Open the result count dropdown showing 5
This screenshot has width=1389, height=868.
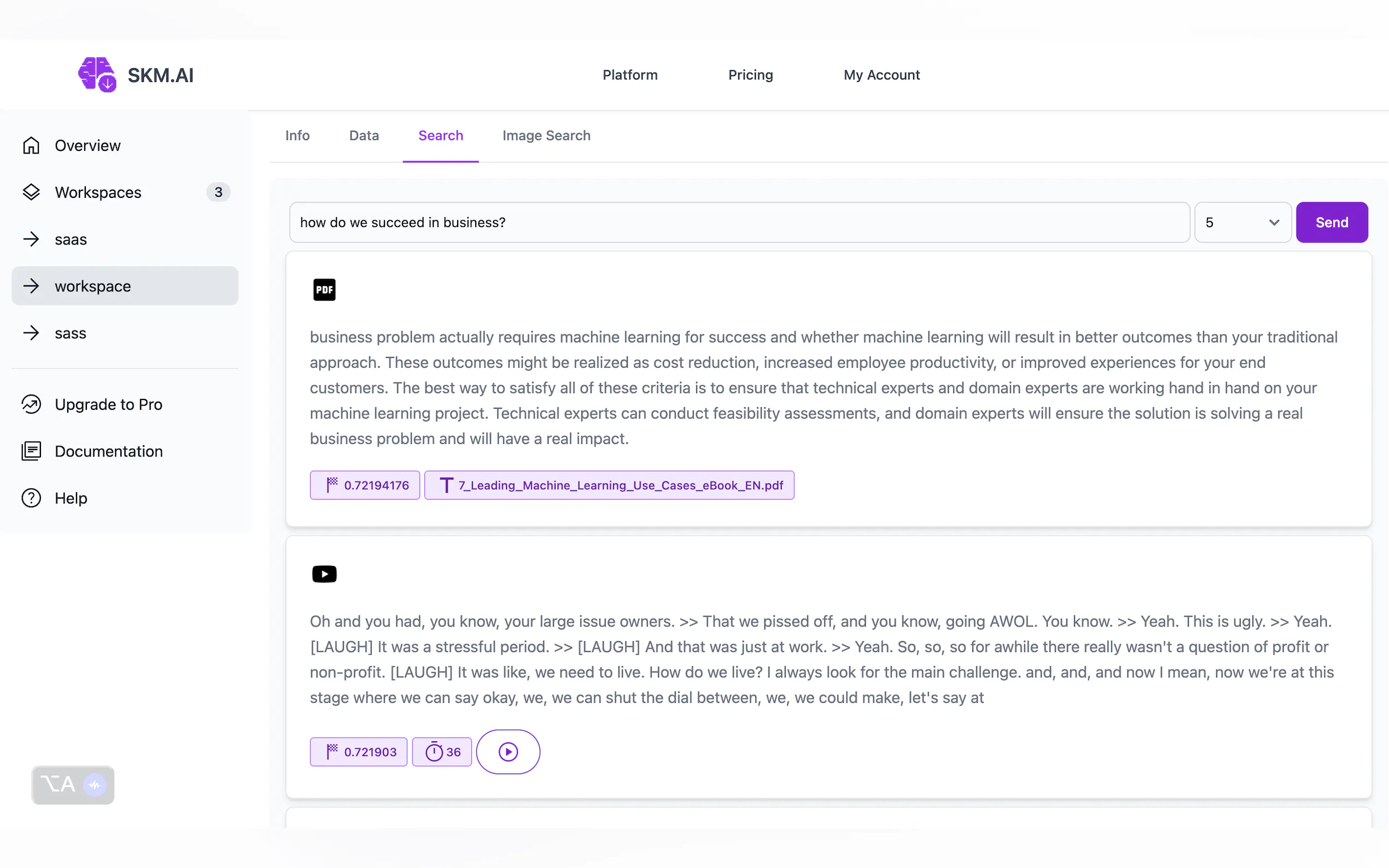tap(1242, 223)
